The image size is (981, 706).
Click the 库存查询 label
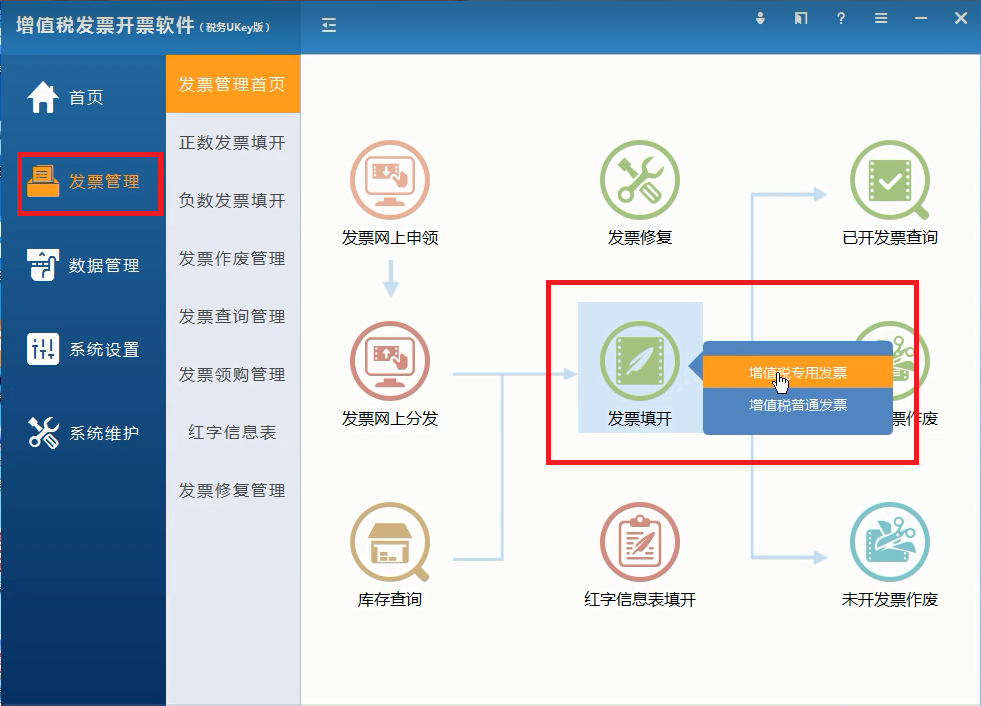click(390, 600)
